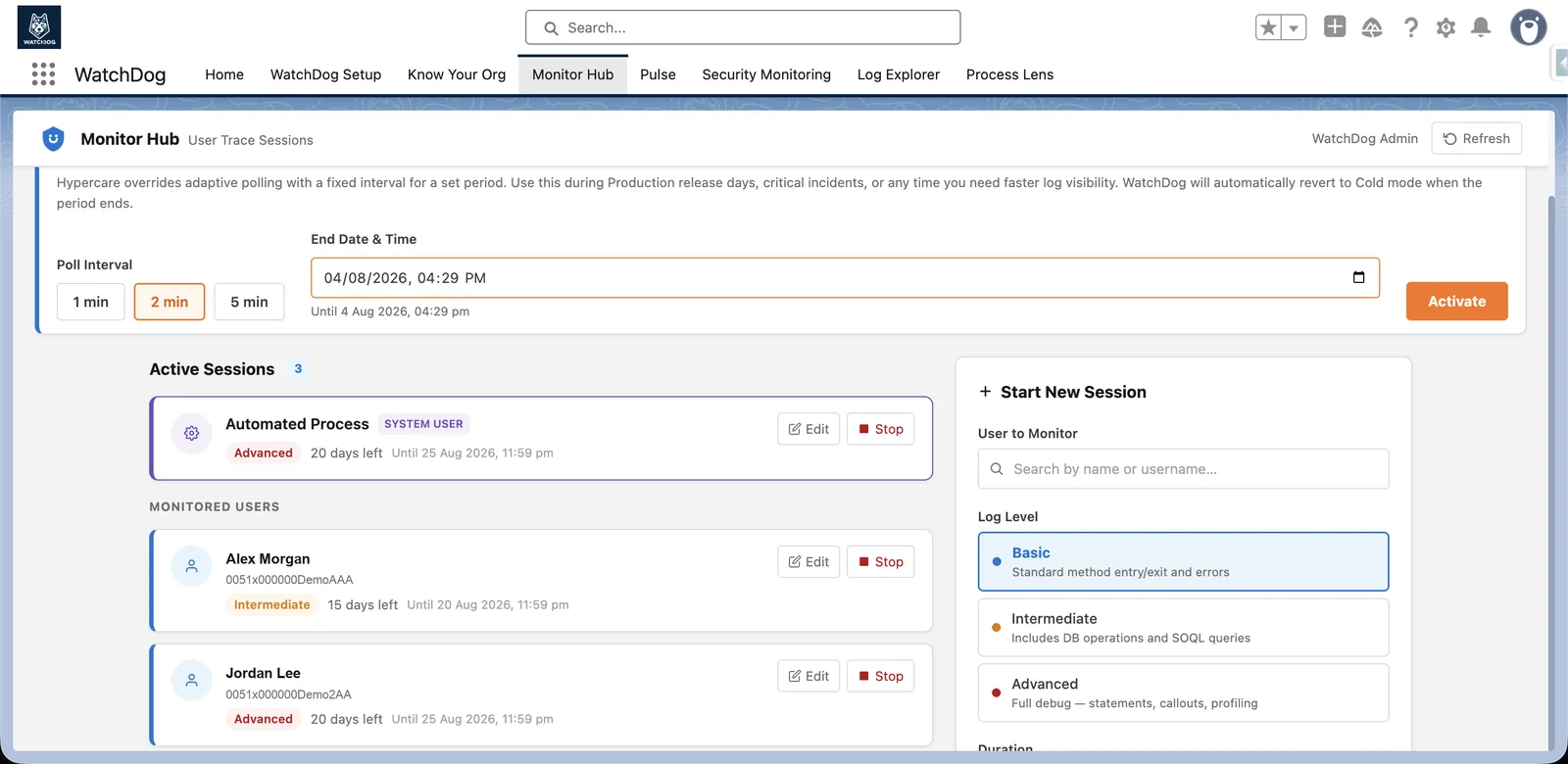Click the Search by name or username field

1183,469
